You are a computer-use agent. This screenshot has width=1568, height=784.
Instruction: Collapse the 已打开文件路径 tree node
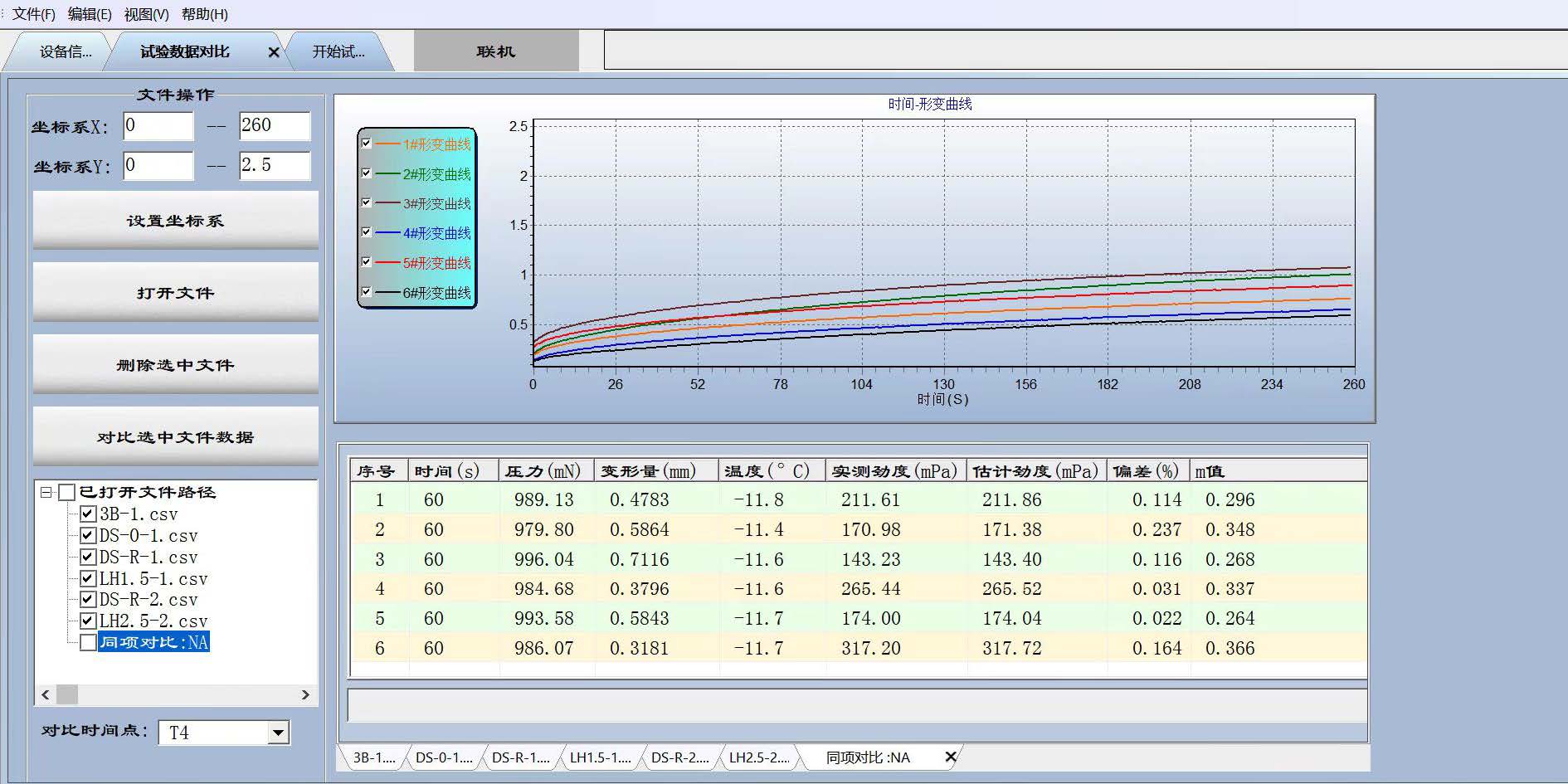(46, 492)
